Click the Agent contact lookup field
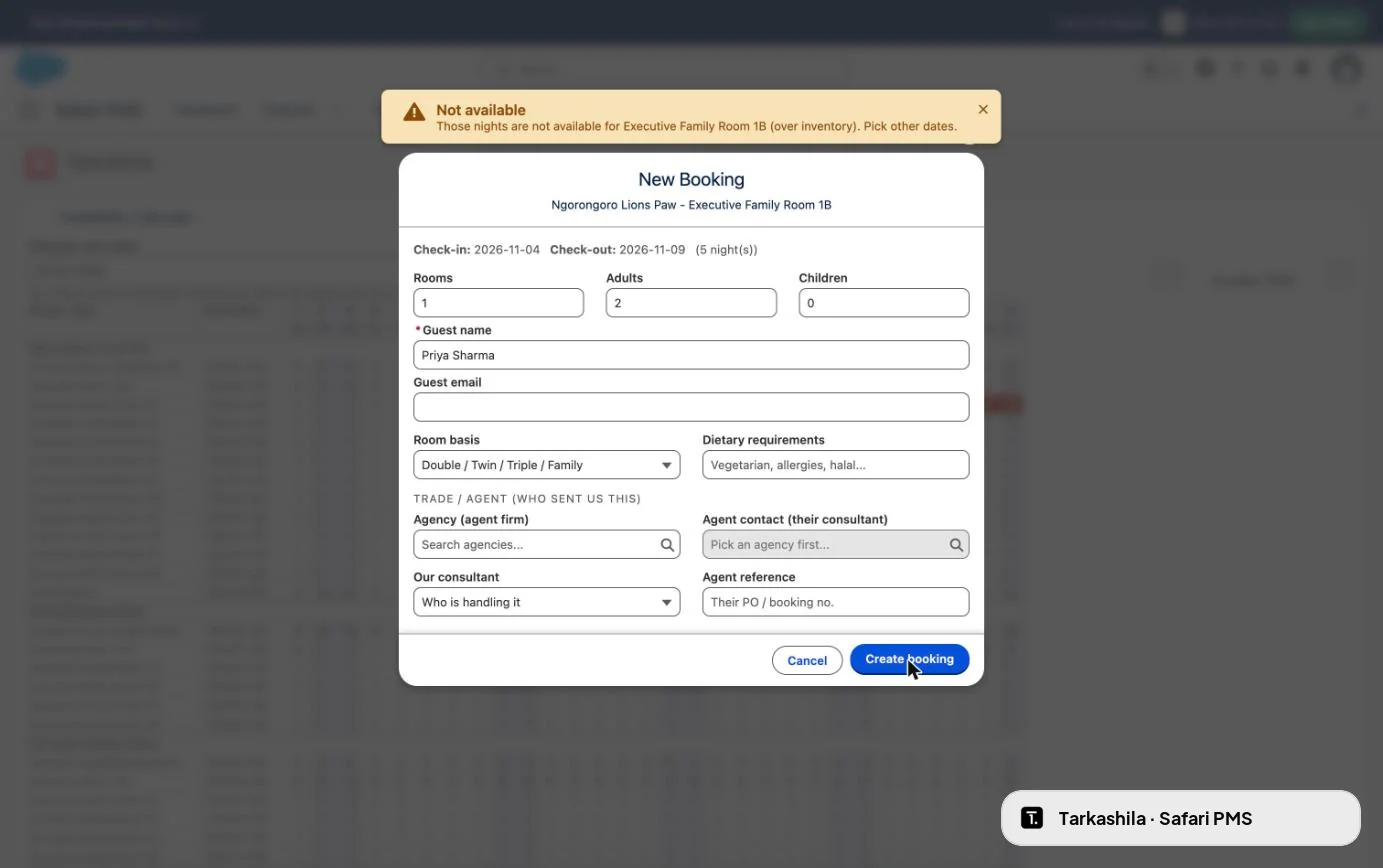The height and width of the screenshot is (868, 1383). coord(836,545)
